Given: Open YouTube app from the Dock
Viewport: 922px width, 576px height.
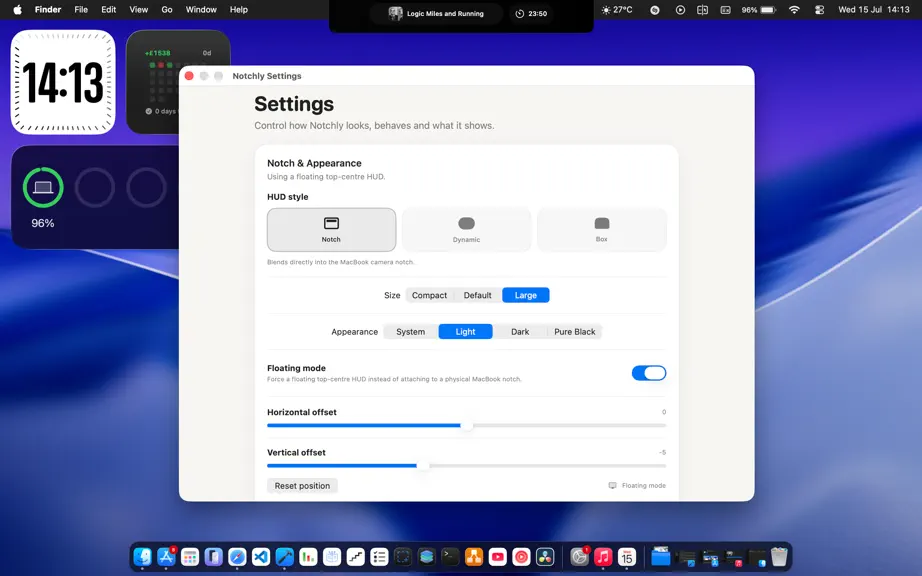Looking at the screenshot, I should [x=497, y=556].
